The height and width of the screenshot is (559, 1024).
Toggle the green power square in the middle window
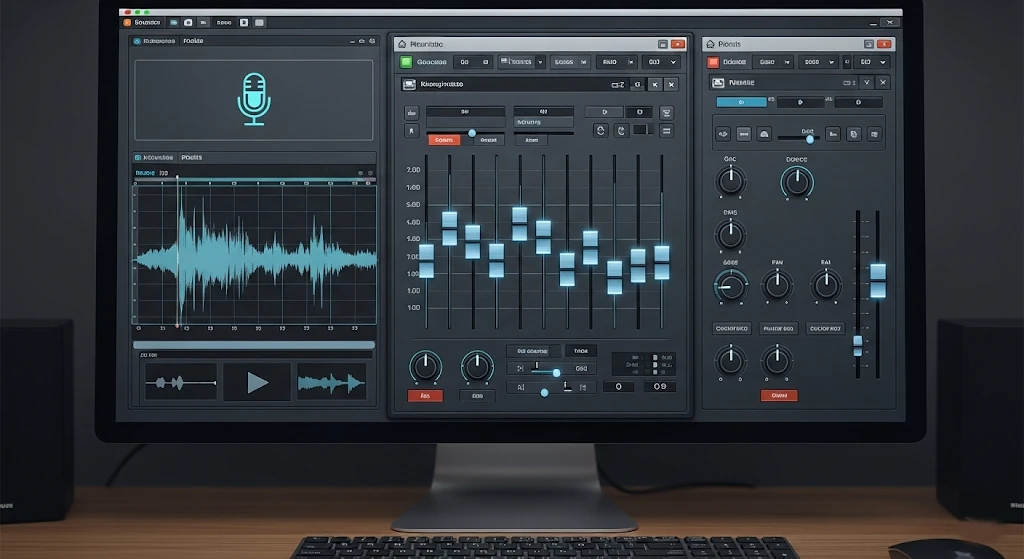406,62
